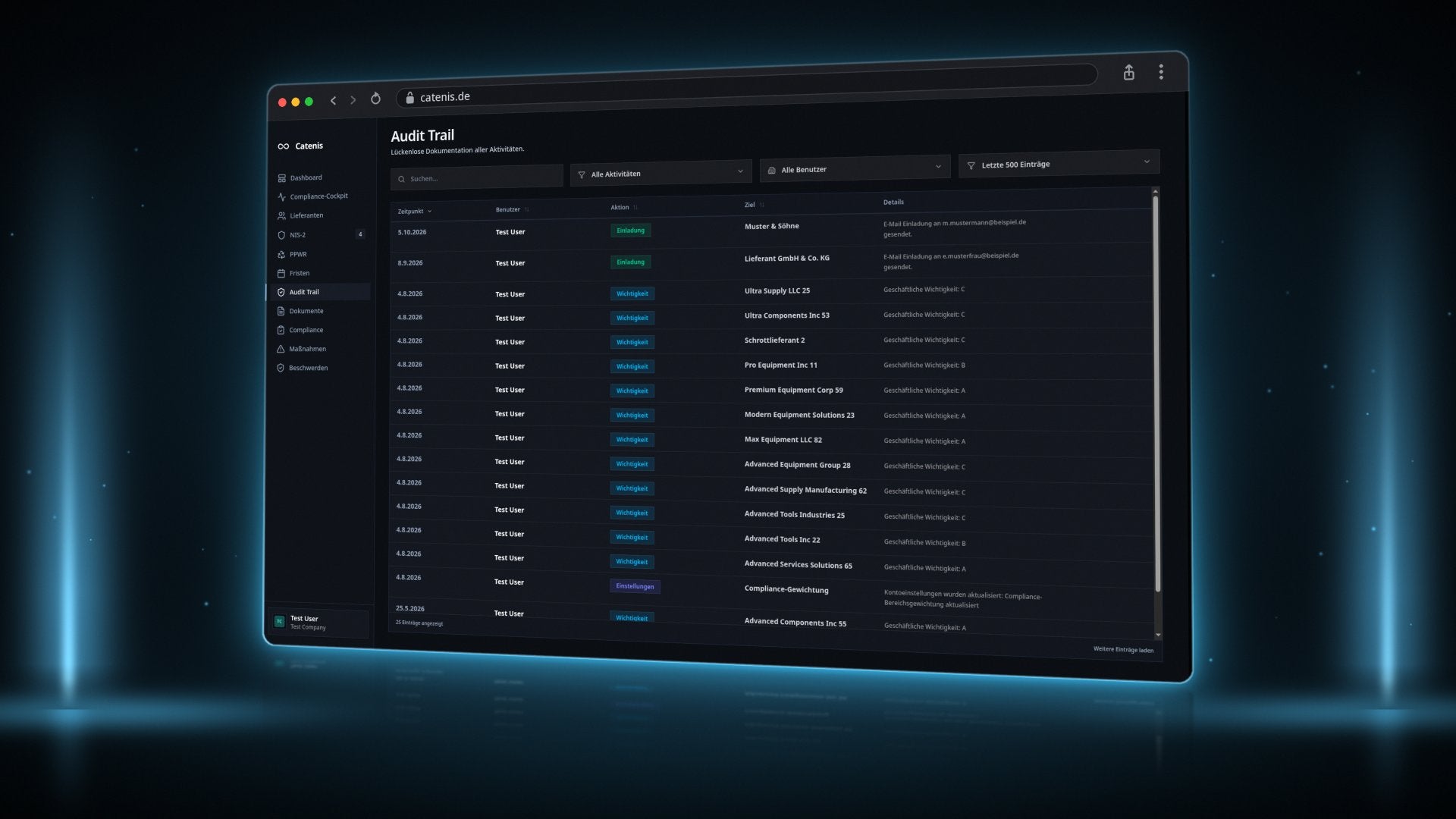Click the NIS-2 count badge 4
Image resolution: width=1456 pixels, height=819 pixels.
tap(360, 234)
